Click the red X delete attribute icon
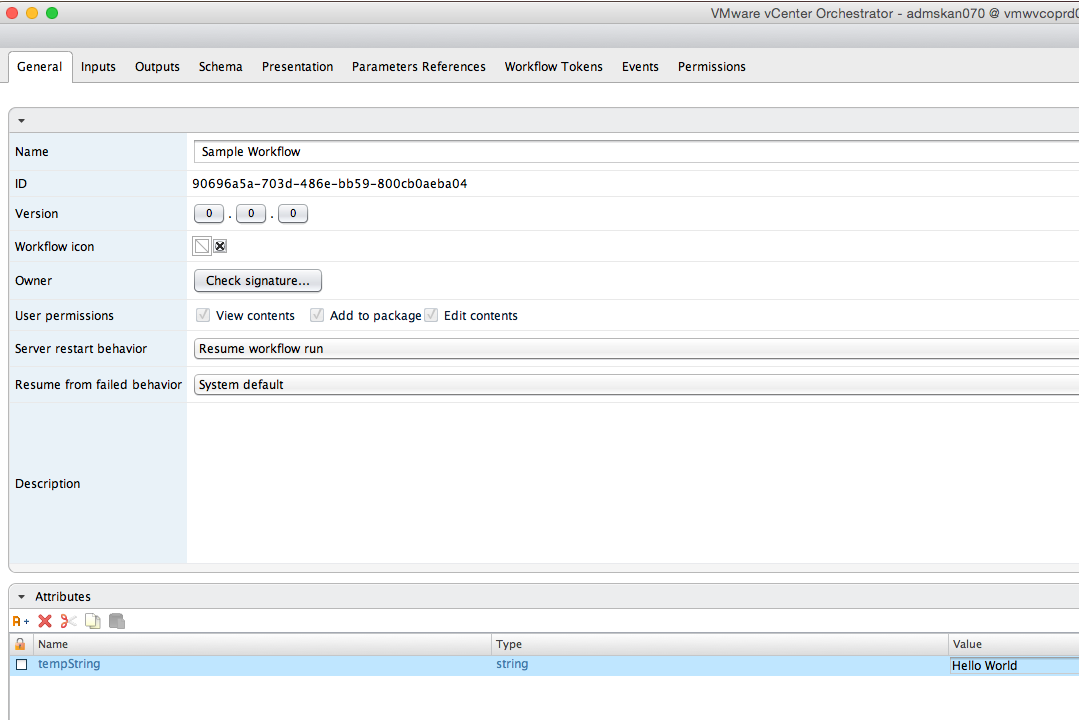This screenshot has width=1079, height=720. point(45,621)
